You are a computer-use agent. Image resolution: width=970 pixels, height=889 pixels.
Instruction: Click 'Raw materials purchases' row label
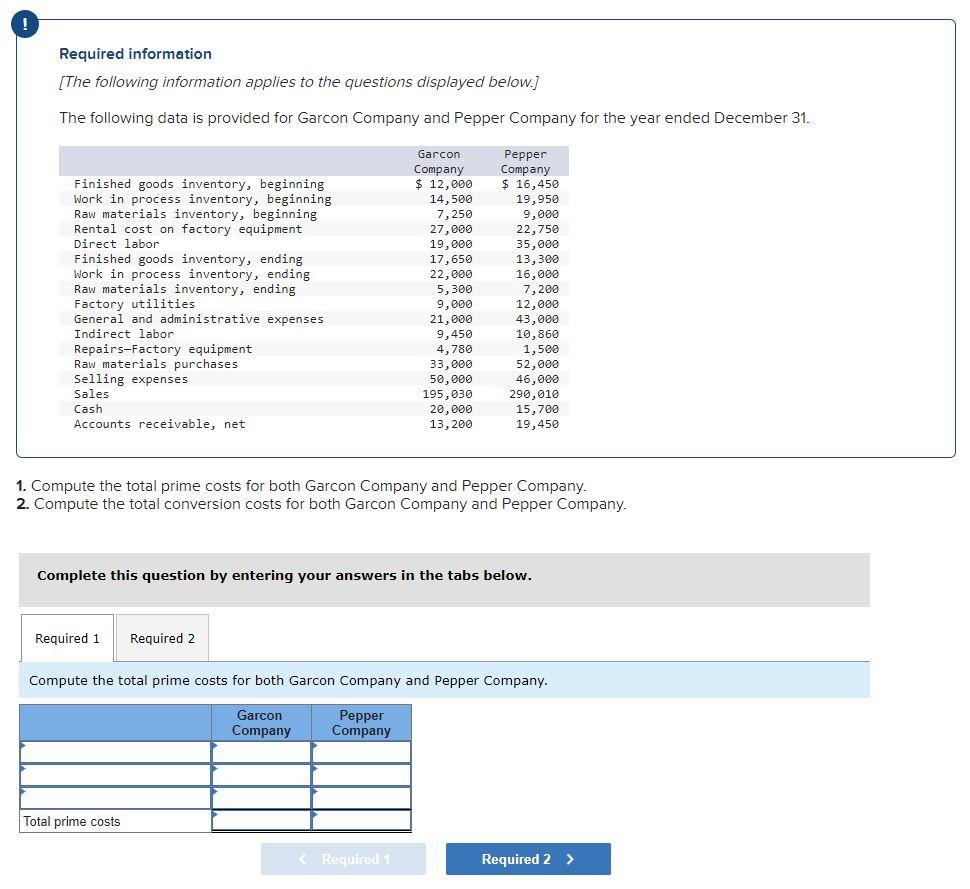point(156,364)
